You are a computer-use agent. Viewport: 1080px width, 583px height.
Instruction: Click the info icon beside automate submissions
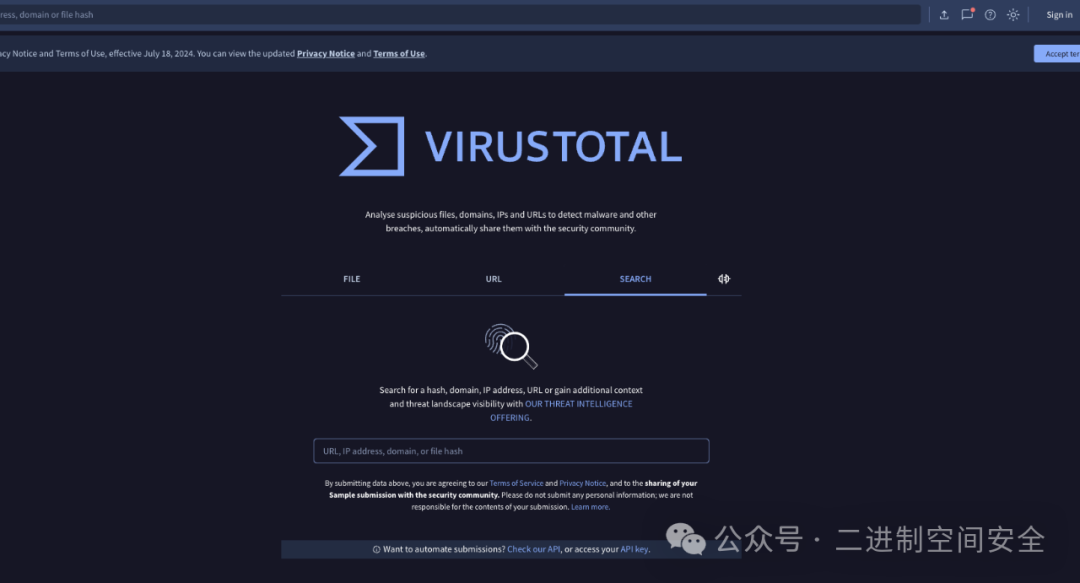tap(376, 550)
